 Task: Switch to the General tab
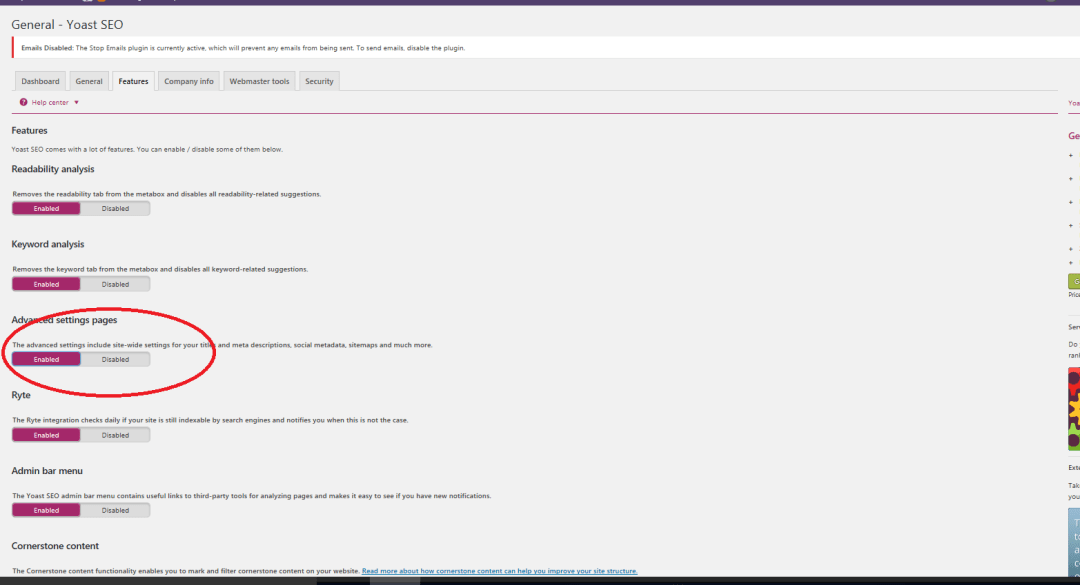89,81
